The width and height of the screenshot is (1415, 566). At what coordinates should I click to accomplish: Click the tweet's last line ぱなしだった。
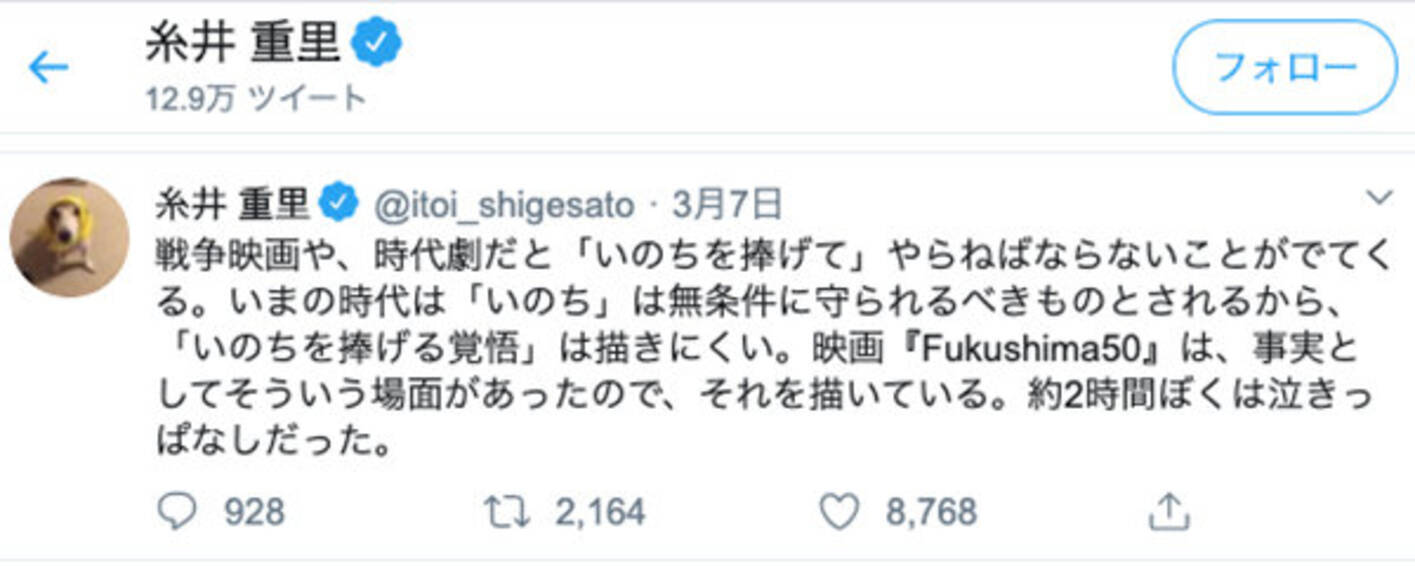[272, 442]
